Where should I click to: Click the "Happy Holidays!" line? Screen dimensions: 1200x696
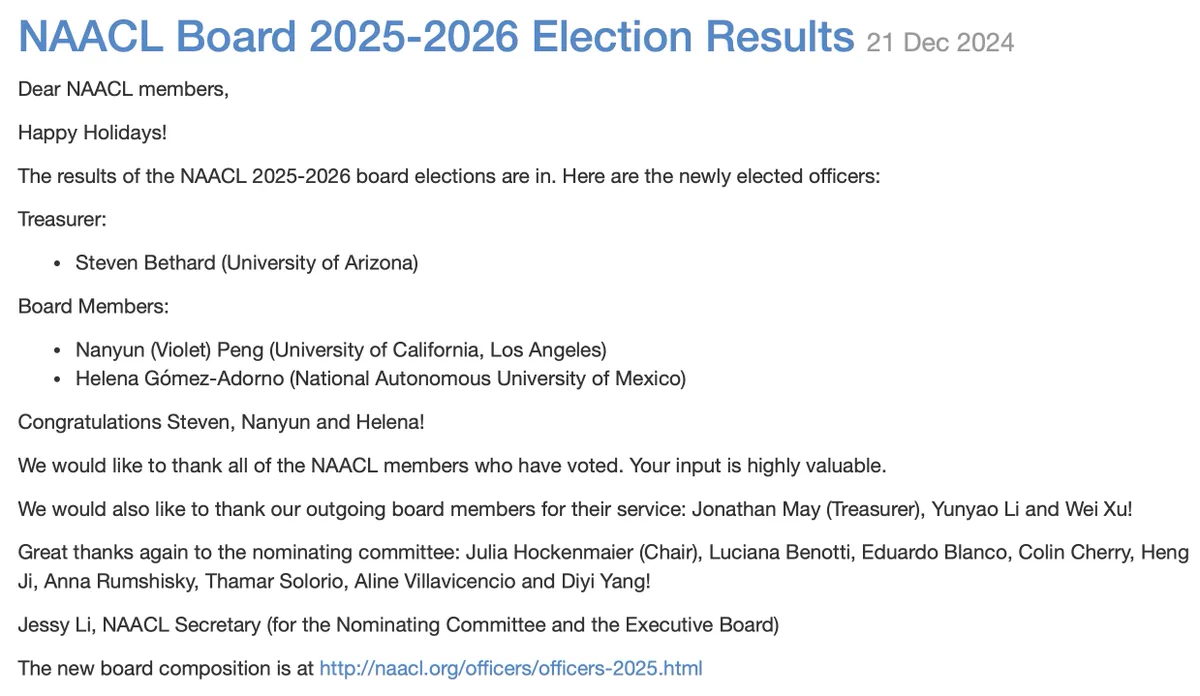point(93,132)
